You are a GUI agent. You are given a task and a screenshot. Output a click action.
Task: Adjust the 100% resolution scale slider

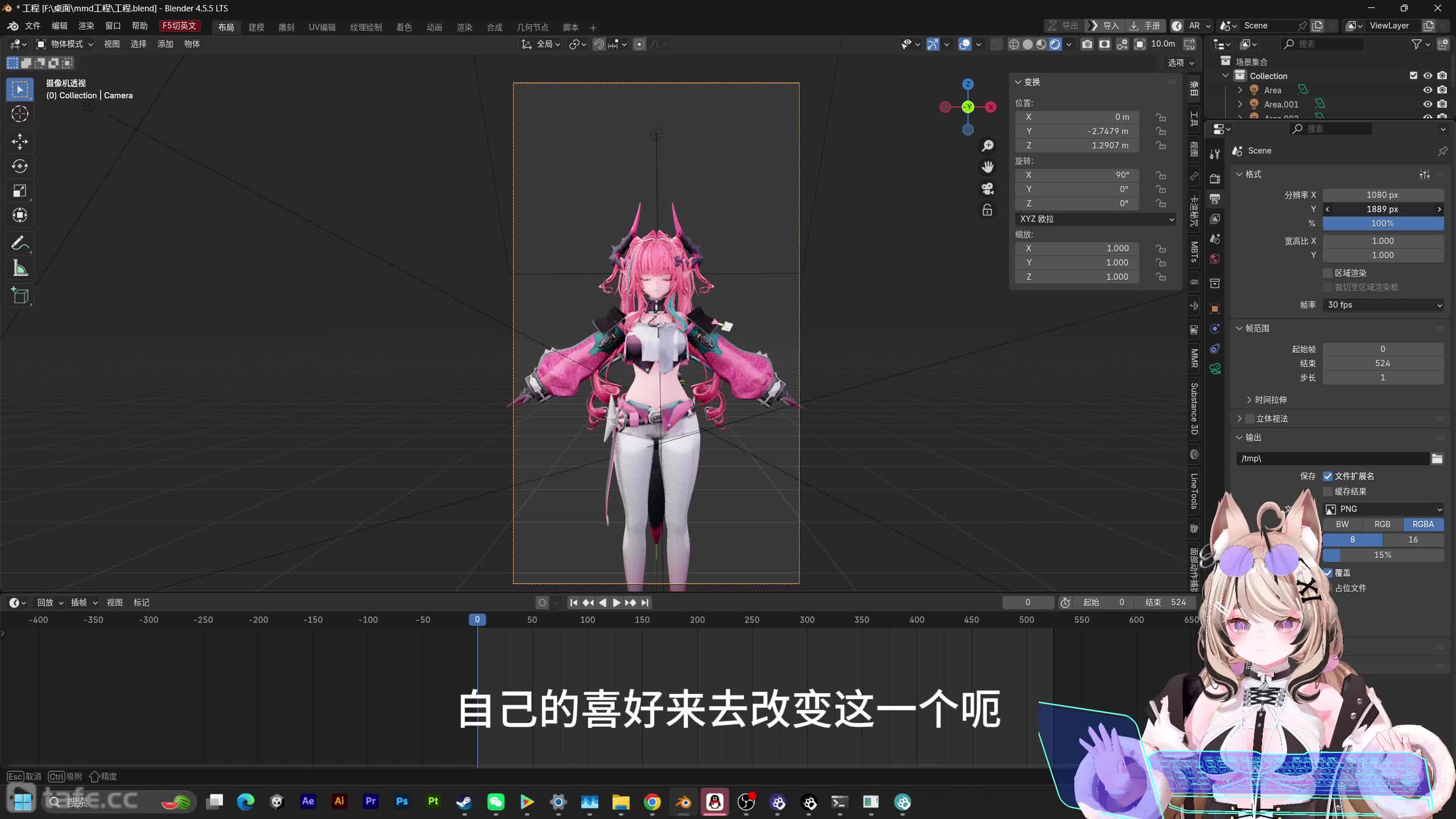[x=1383, y=224]
